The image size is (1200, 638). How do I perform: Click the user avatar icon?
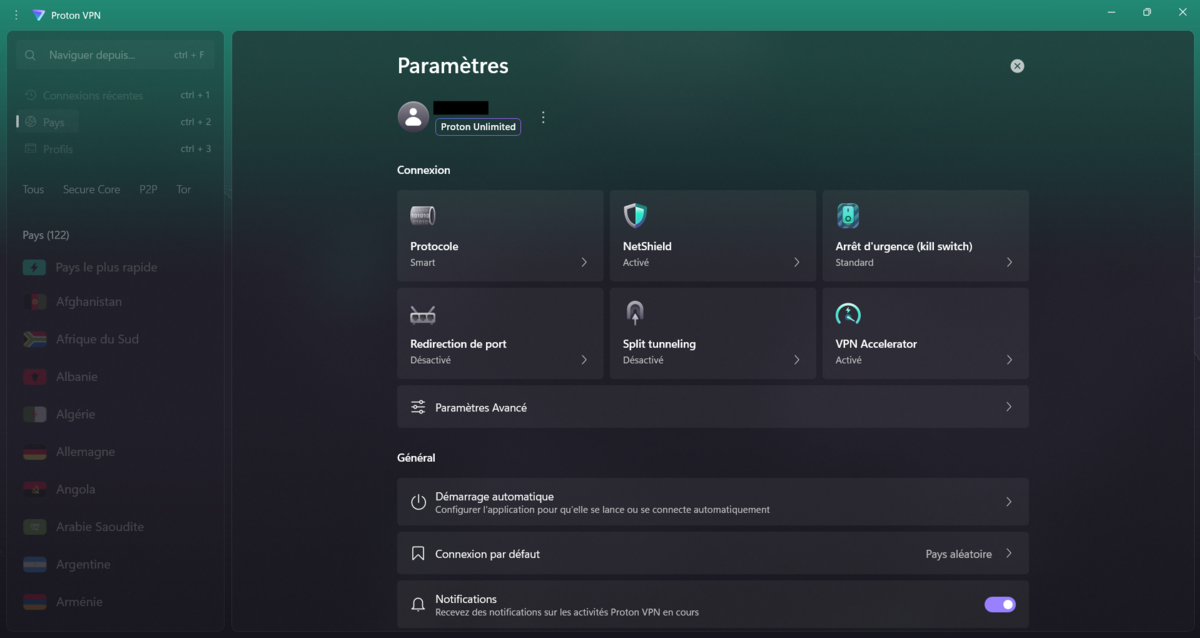click(413, 117)
